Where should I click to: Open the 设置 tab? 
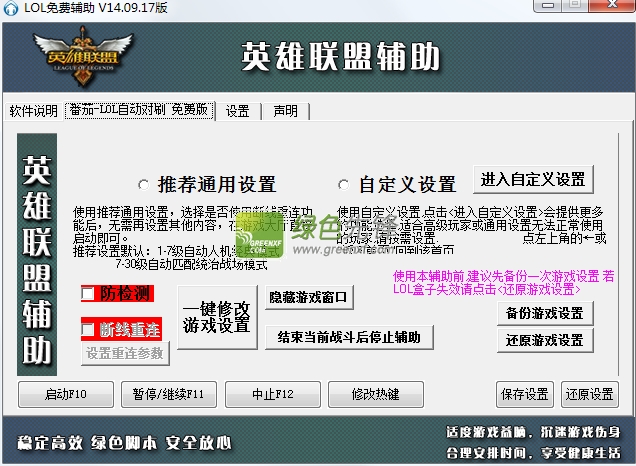238,111
